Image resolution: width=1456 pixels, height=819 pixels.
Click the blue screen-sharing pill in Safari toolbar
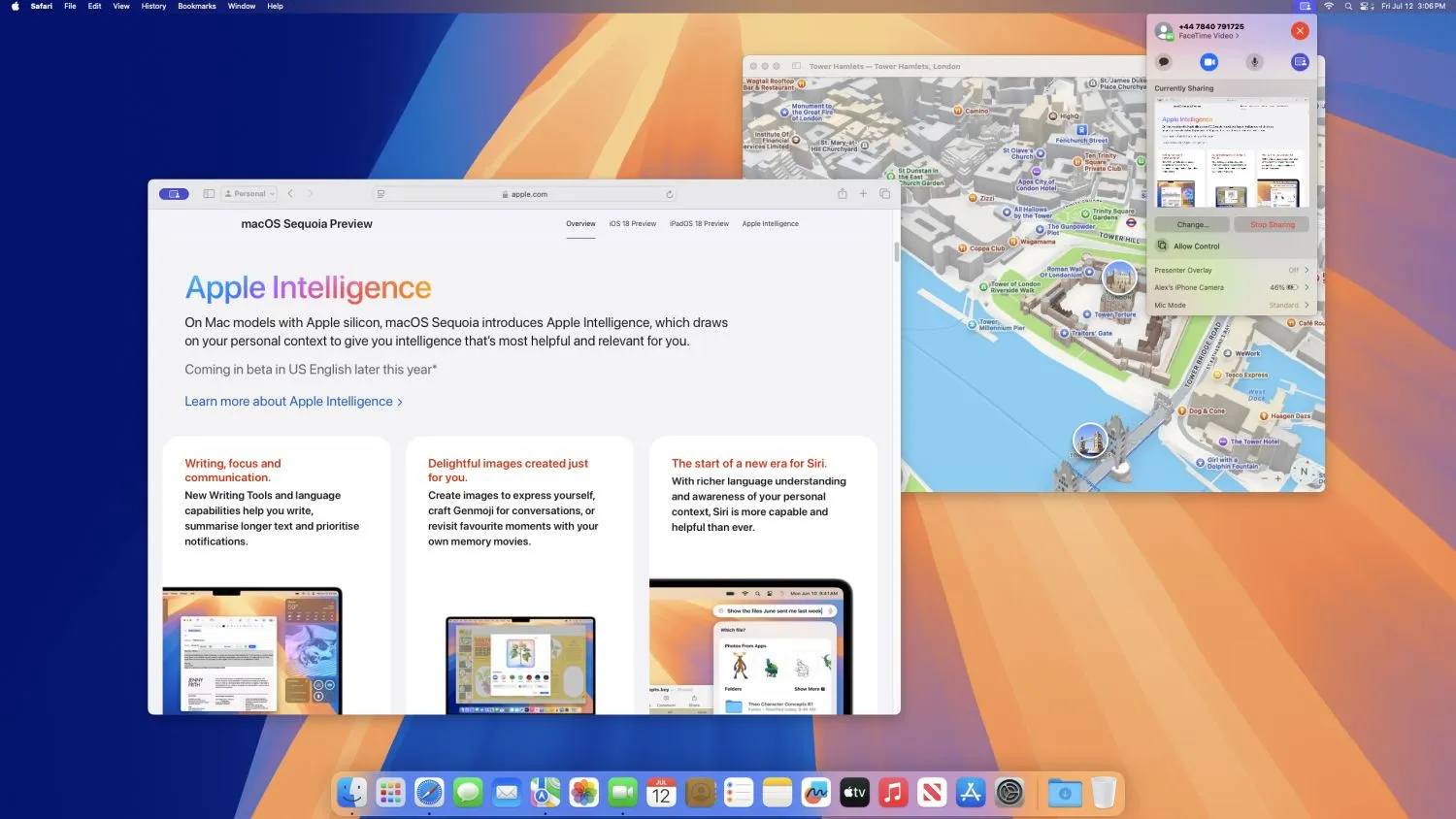[x=174, y=193]
